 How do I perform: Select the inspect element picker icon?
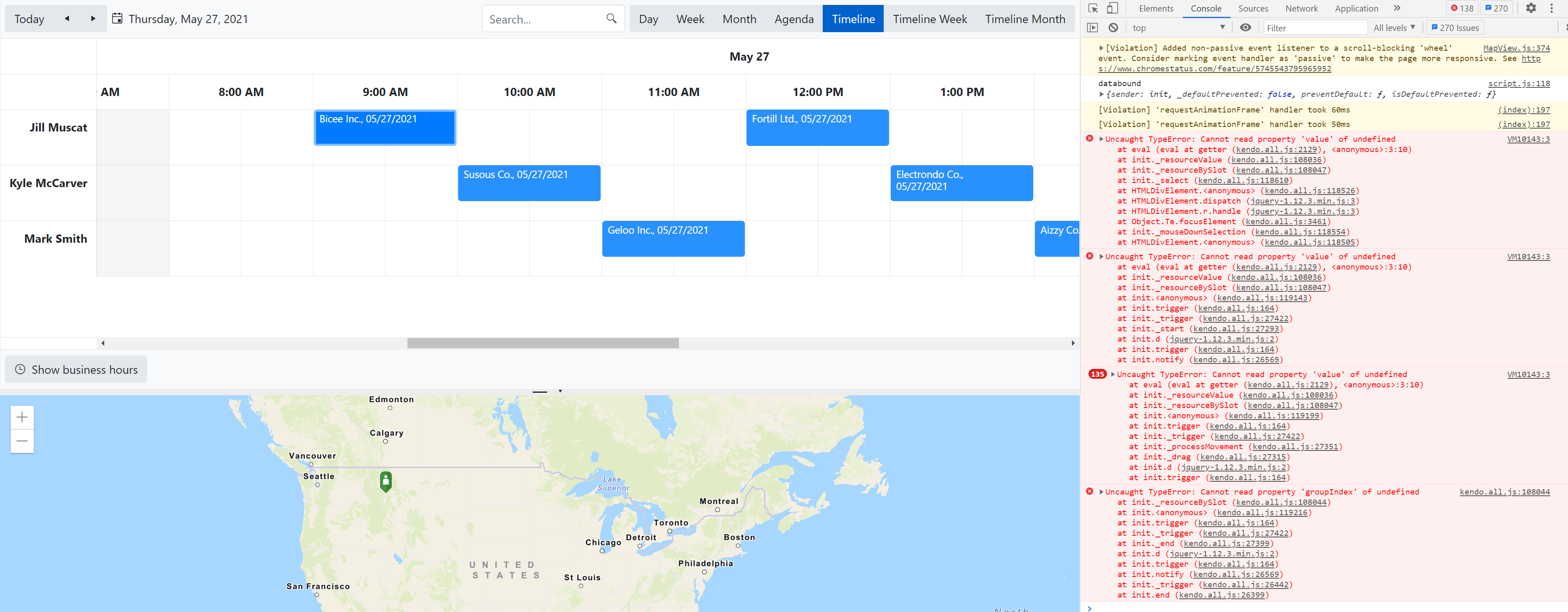pyautogui.click(x=1093, y=9)
